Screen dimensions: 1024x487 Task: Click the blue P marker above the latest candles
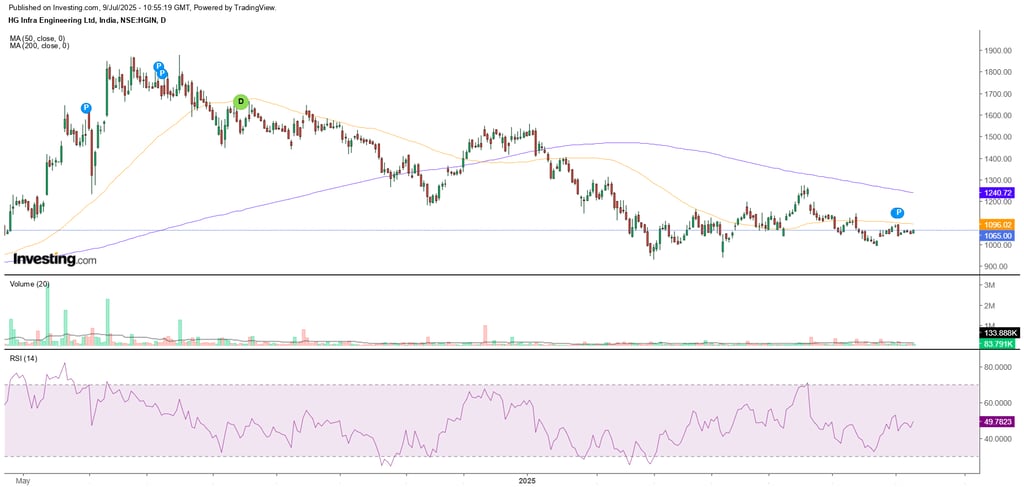[898, 213]
